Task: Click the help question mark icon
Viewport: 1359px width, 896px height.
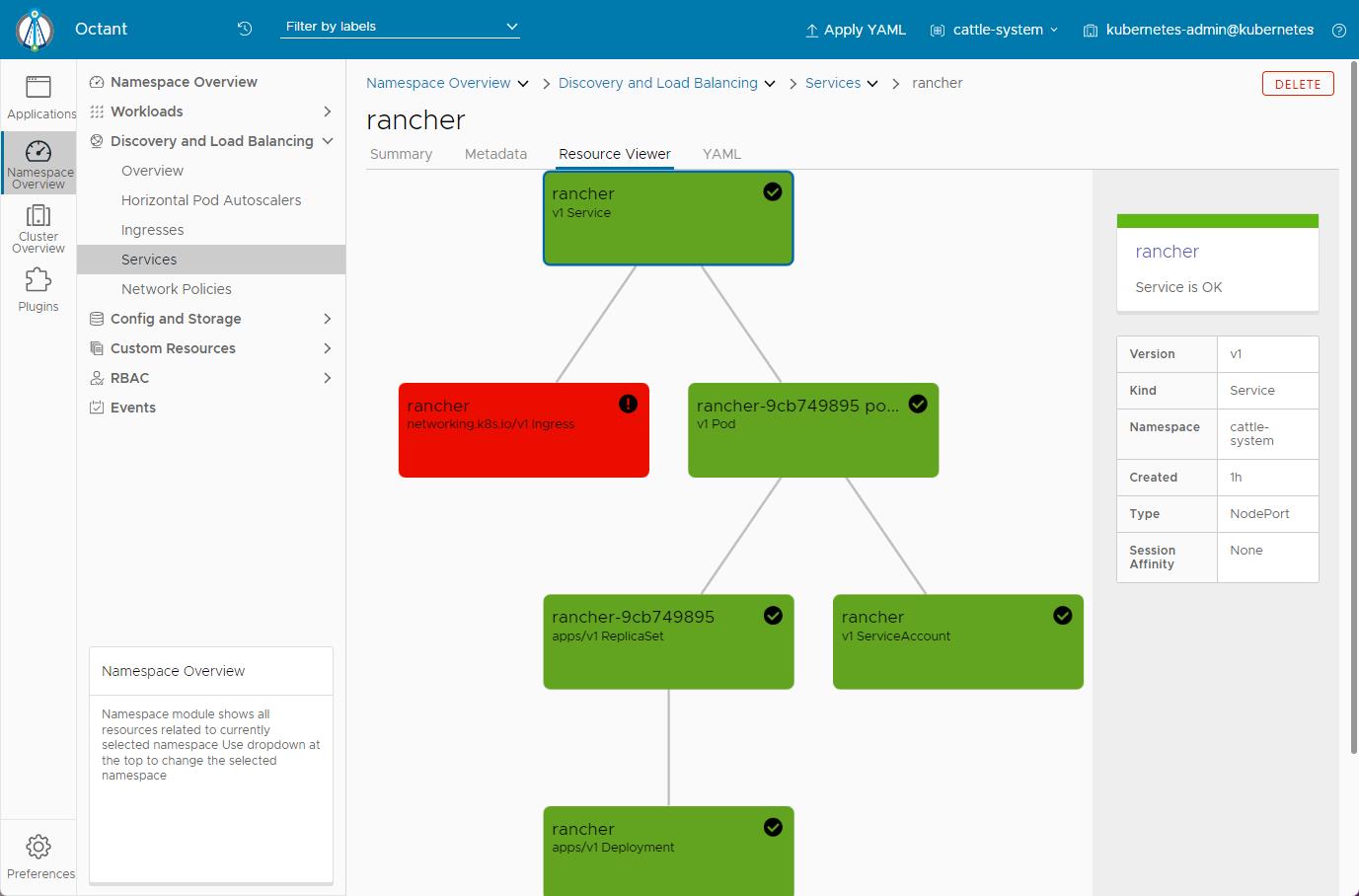Action: pyautogui.click(x=1339, y=31)
